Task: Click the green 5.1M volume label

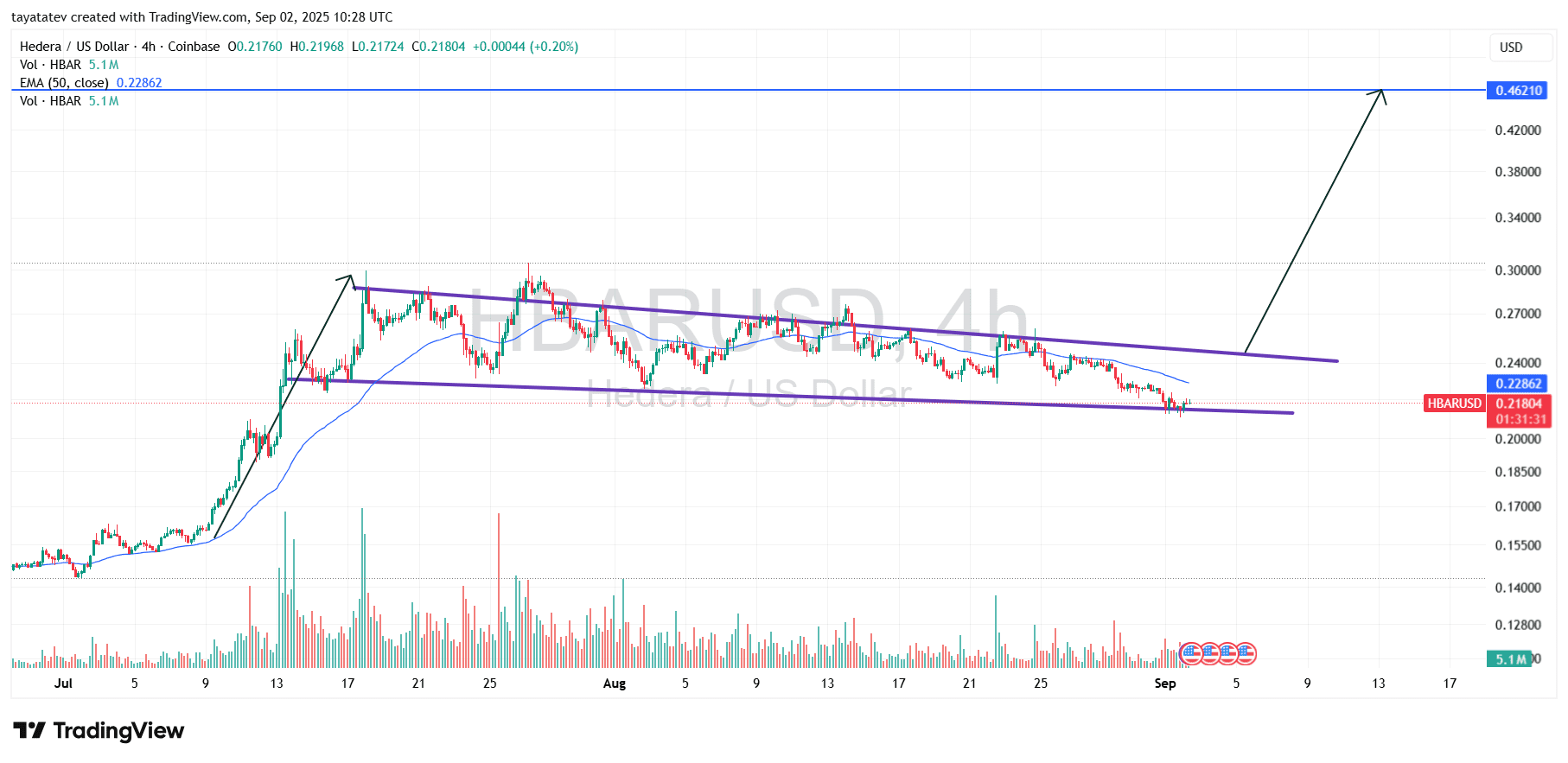Action: click(x=1508, y=659)
